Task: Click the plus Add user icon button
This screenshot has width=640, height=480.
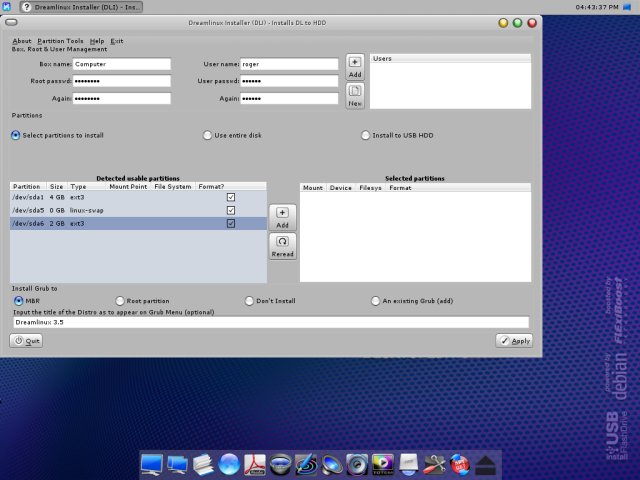Action: tap(355, 67)
